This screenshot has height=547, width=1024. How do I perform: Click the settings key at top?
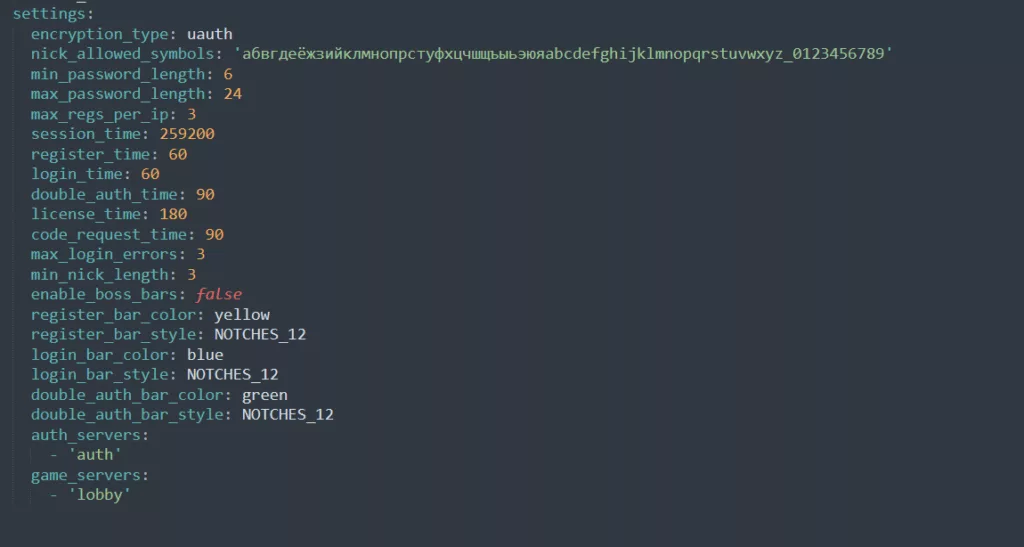pyautogui.click(x=49, y=14)
